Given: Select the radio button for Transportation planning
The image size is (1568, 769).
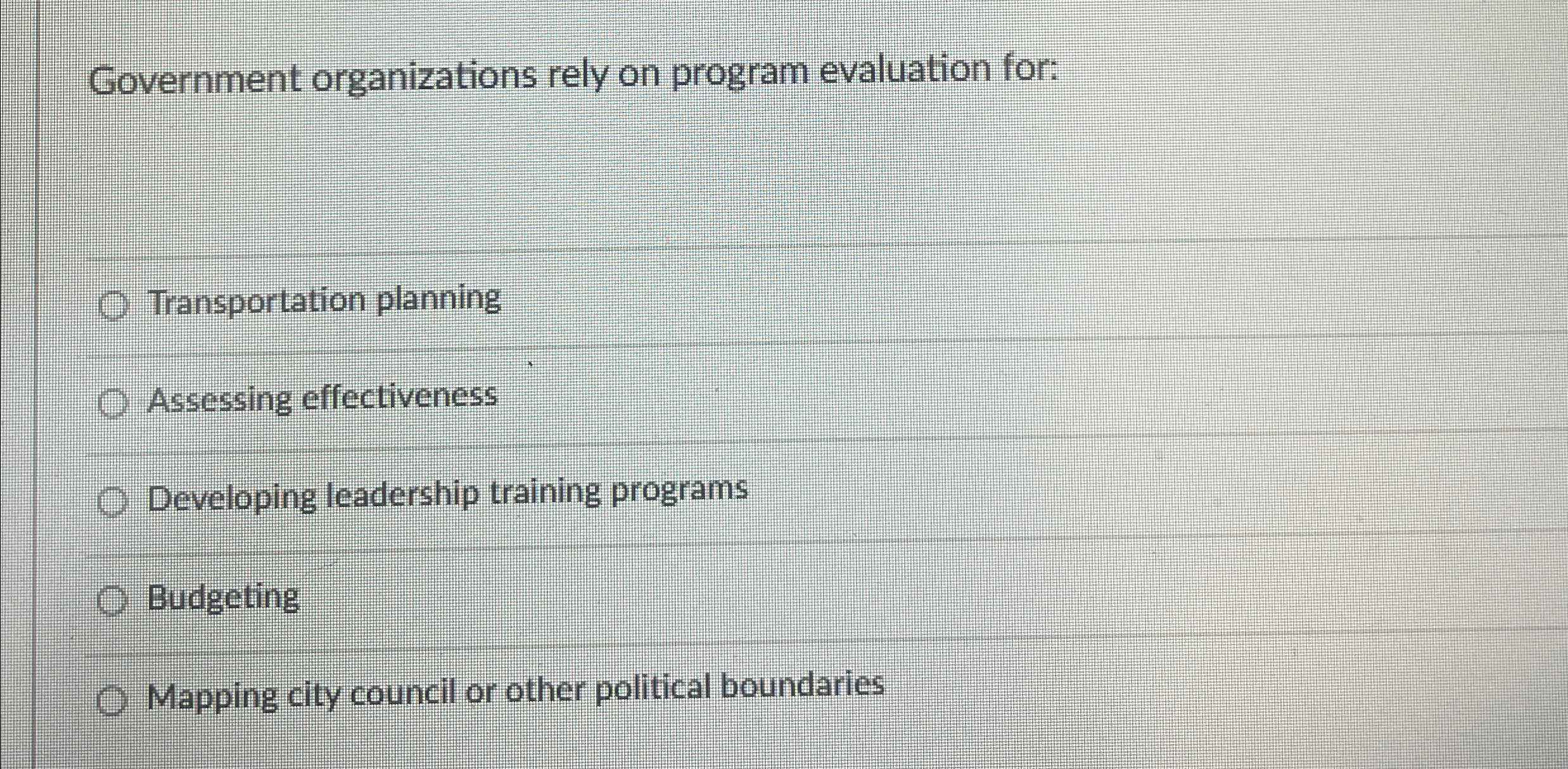Looking at the screenshot, I should 114,305.
